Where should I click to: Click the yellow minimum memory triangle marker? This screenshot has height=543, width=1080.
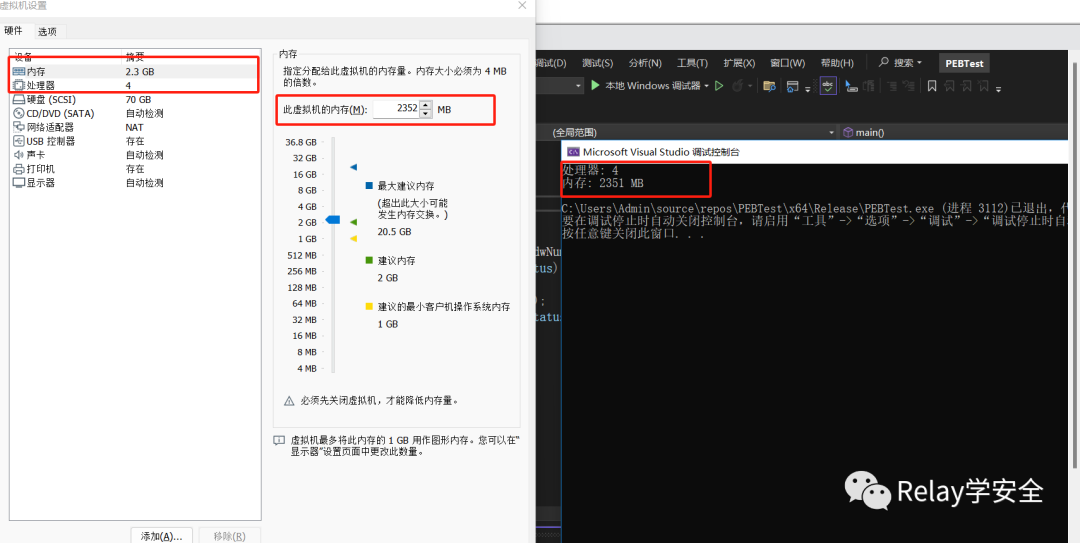click(x=353, y=238)
